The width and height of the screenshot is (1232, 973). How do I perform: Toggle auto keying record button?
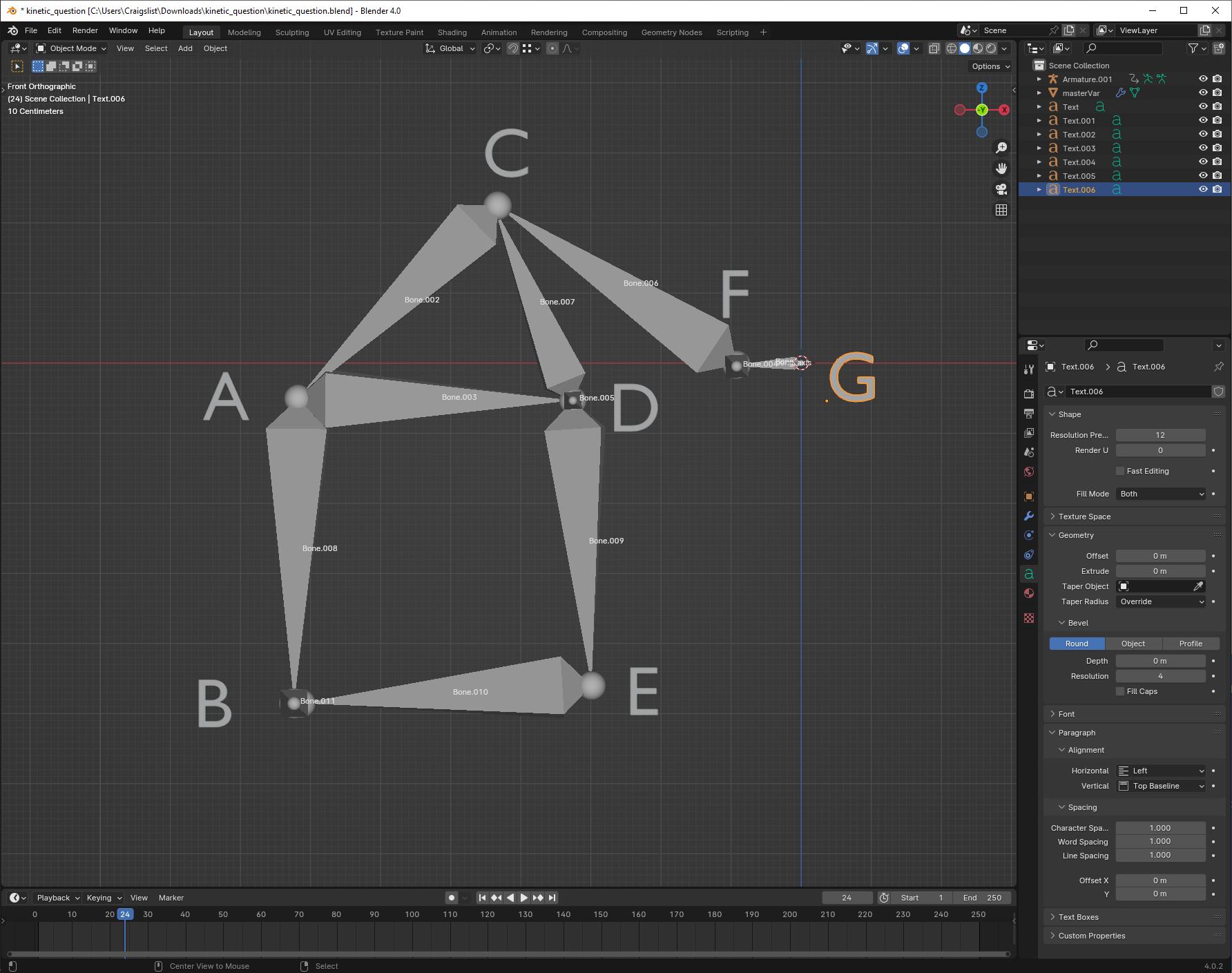click(452, 898)
